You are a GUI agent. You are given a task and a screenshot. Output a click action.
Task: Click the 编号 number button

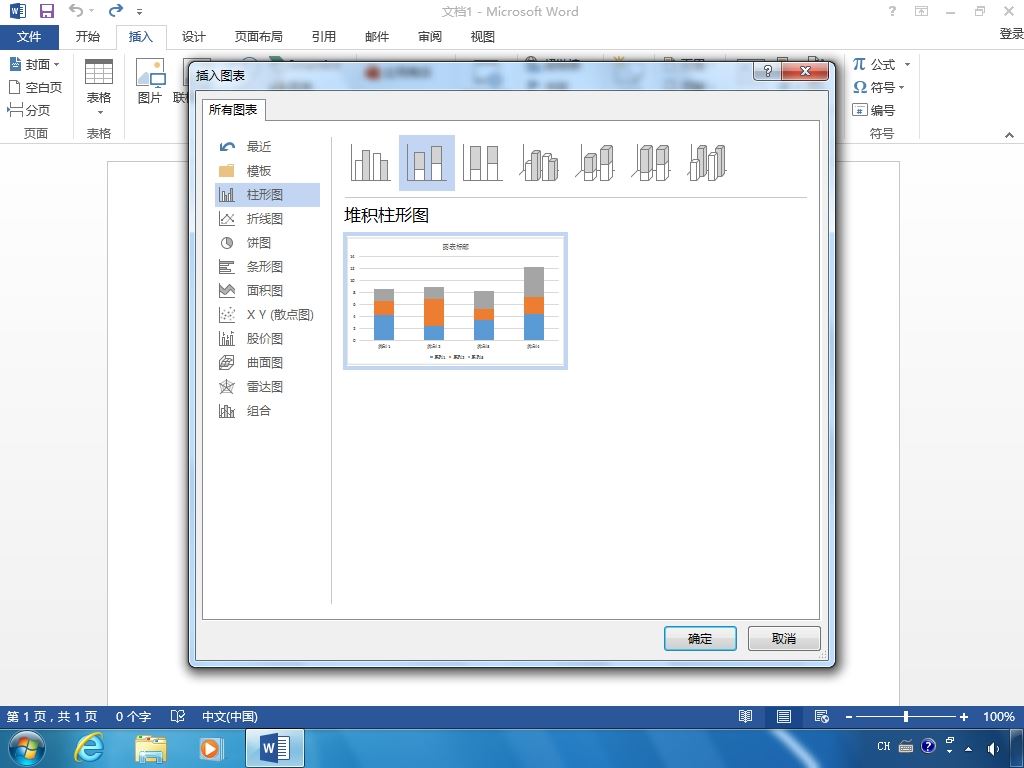[873, 110]
